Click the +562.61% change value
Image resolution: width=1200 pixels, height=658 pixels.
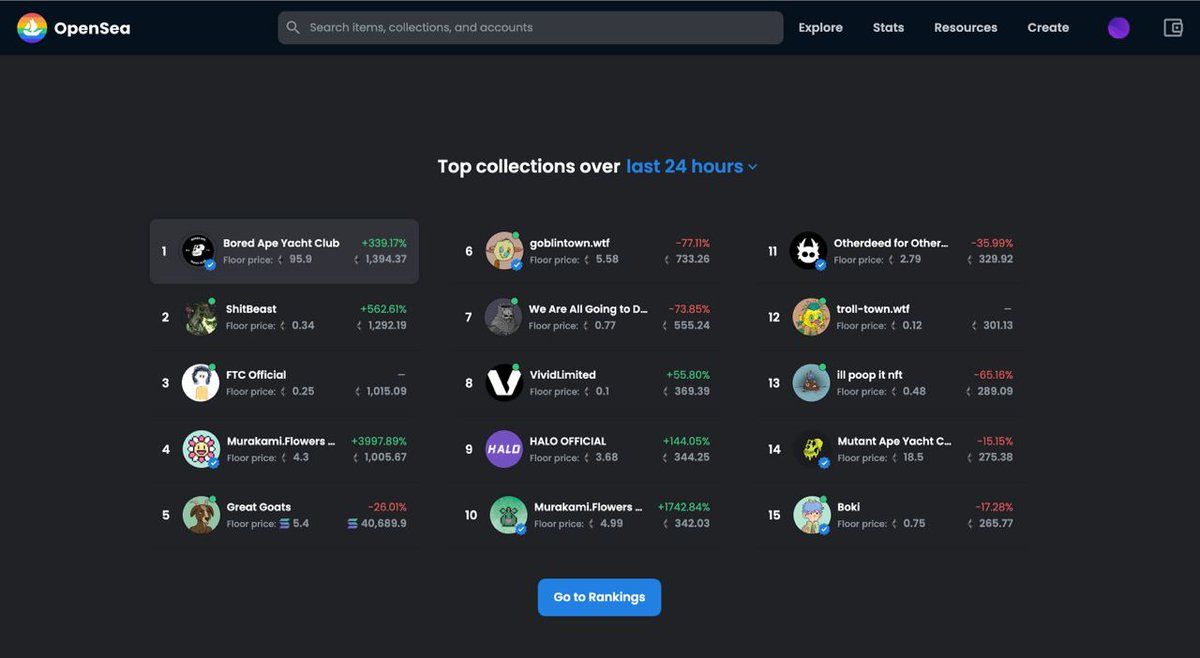click(383, 309)
